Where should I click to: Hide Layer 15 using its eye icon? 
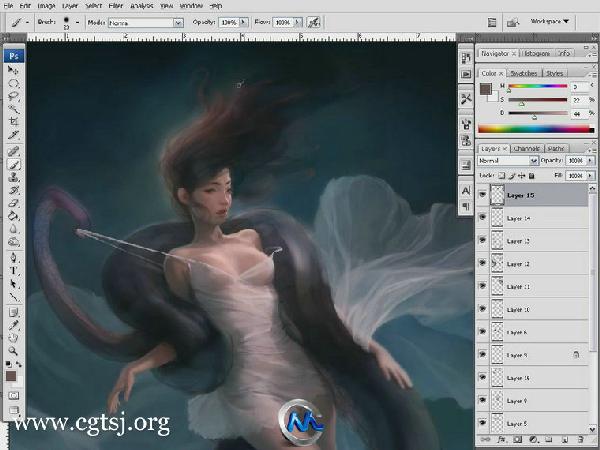(x=485, y=196)
